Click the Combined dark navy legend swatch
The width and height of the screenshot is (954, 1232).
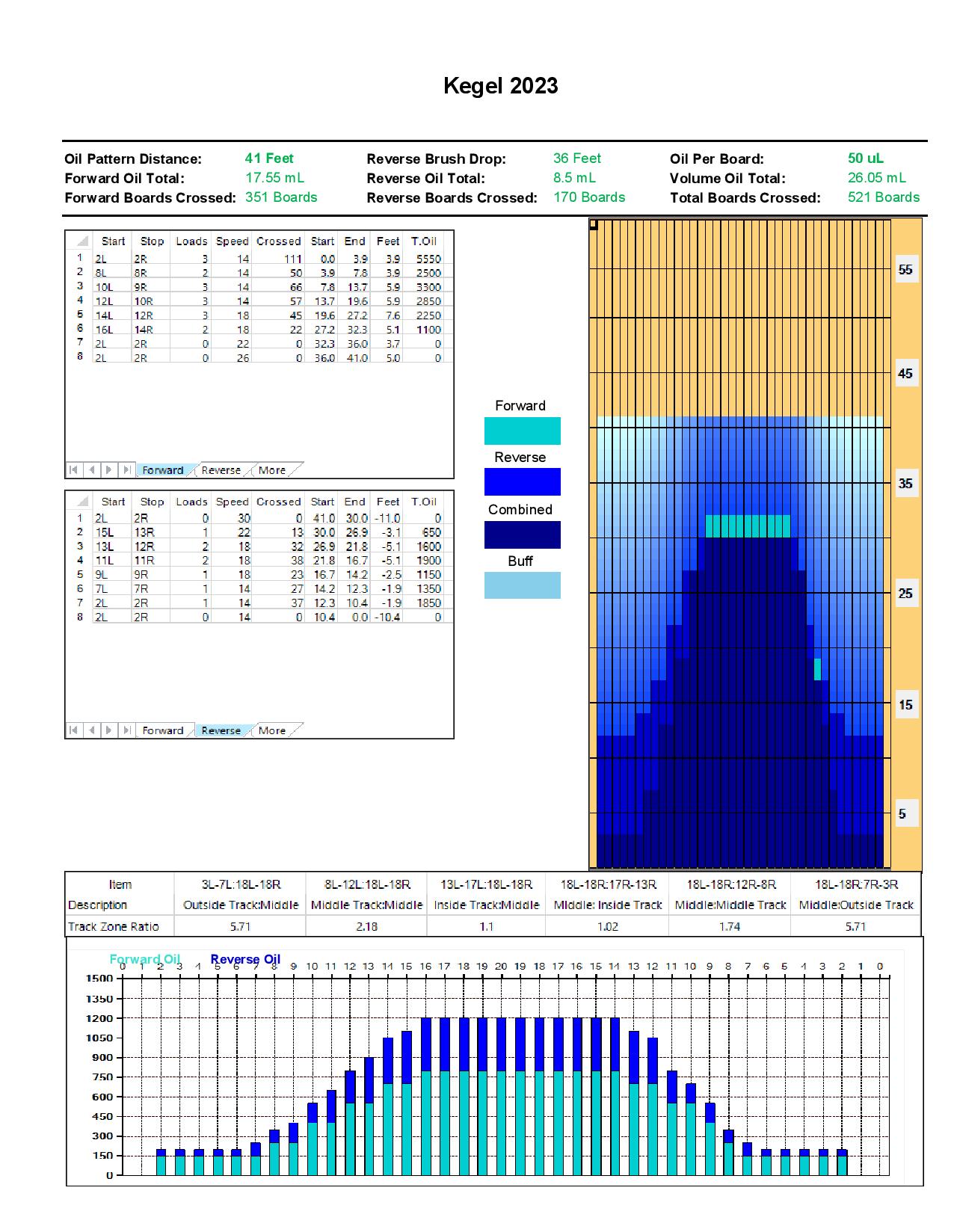click(x=522, y=535)
